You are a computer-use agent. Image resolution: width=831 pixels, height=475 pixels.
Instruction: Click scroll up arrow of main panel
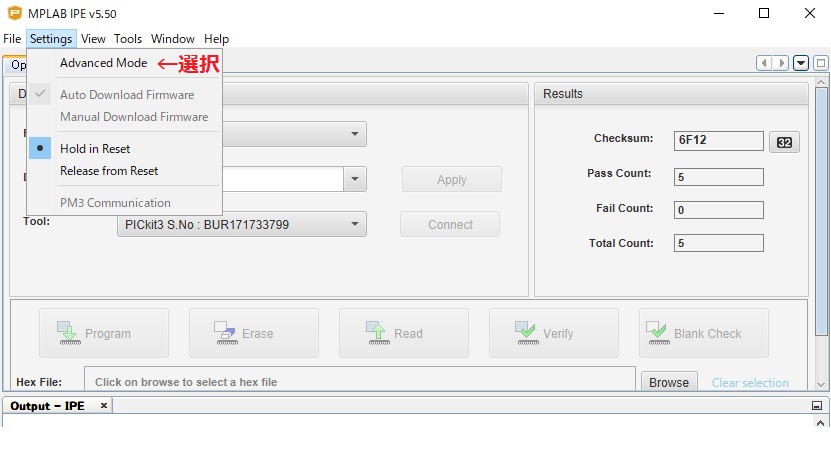pyautogui.click(x=821, y=82)
